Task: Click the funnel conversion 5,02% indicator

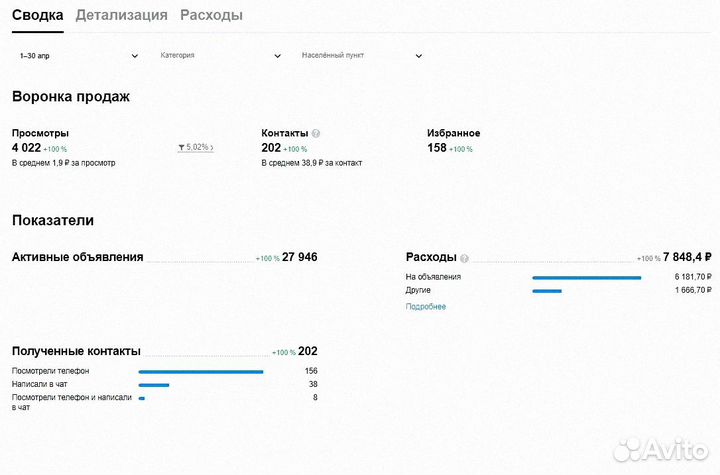Action: (x=196, y=147)
